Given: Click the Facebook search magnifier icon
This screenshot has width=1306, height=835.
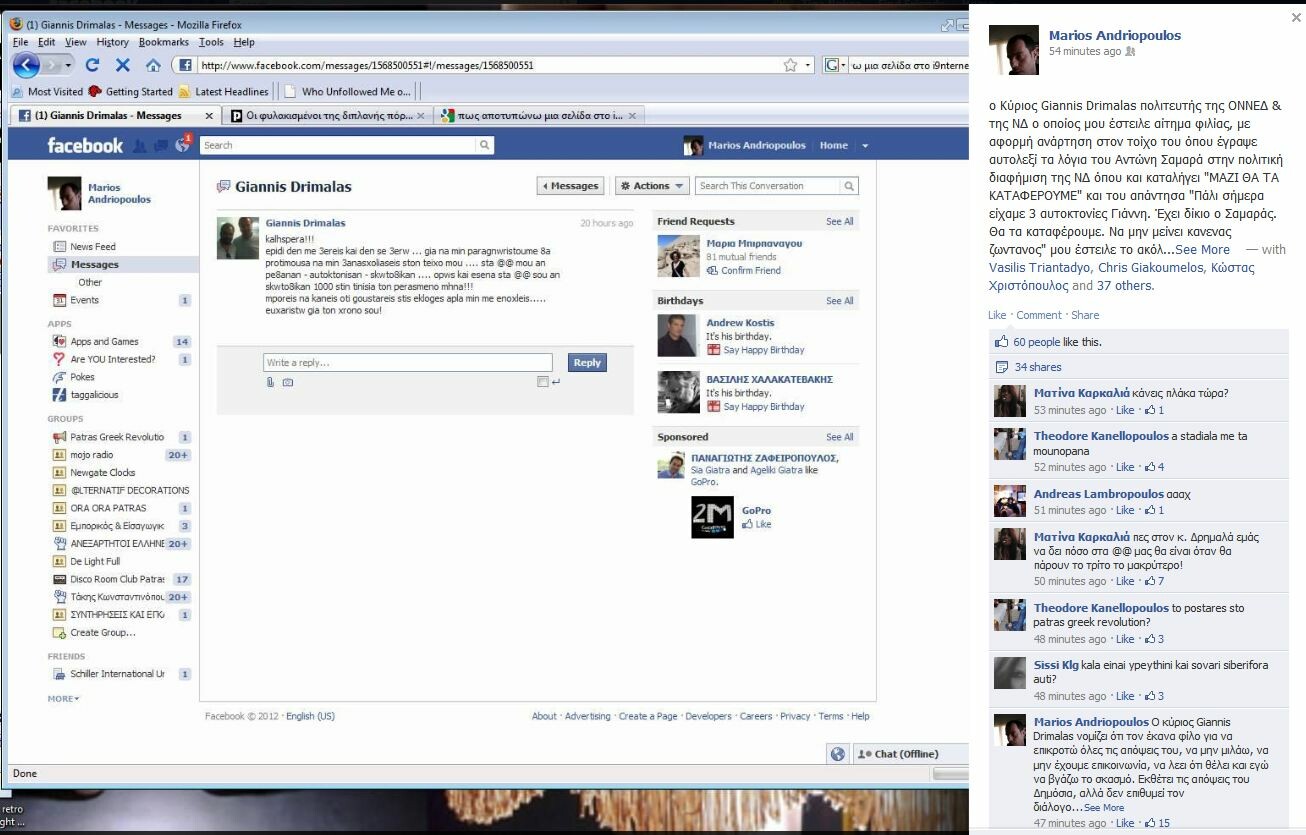Looking at the screenshot, I should tap(484, 145).
